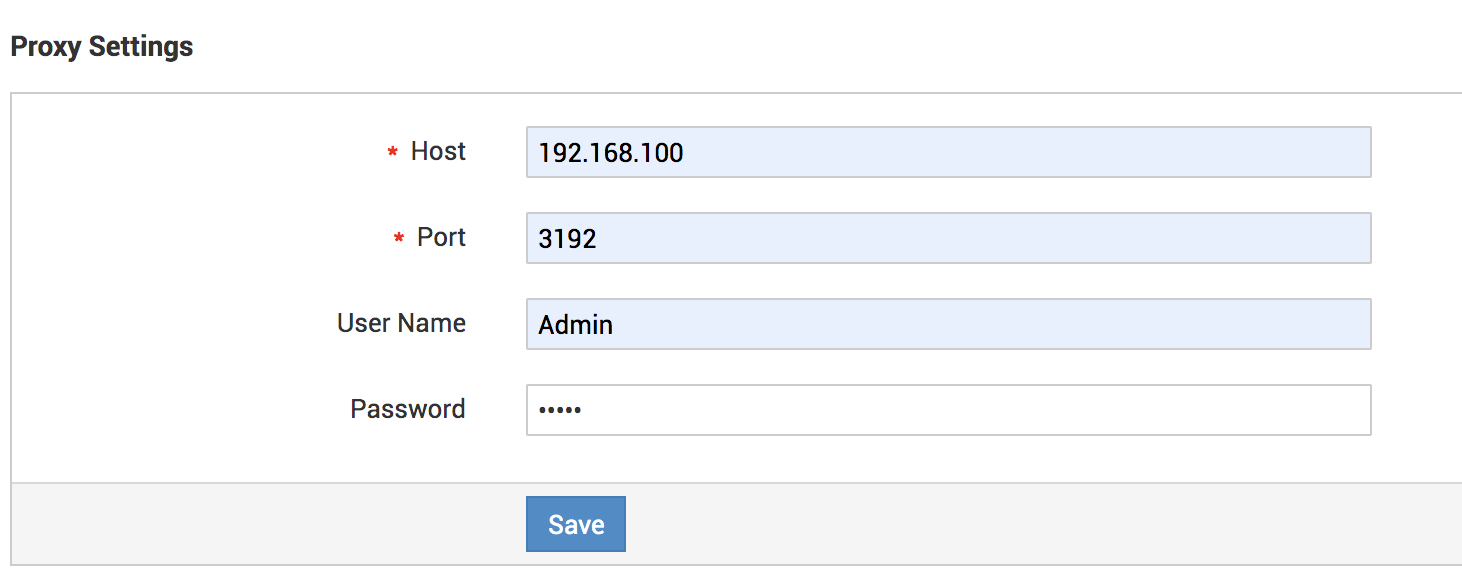Click the Admin text in User Name
The image size is (1462, 572).
tap(575, 325)
